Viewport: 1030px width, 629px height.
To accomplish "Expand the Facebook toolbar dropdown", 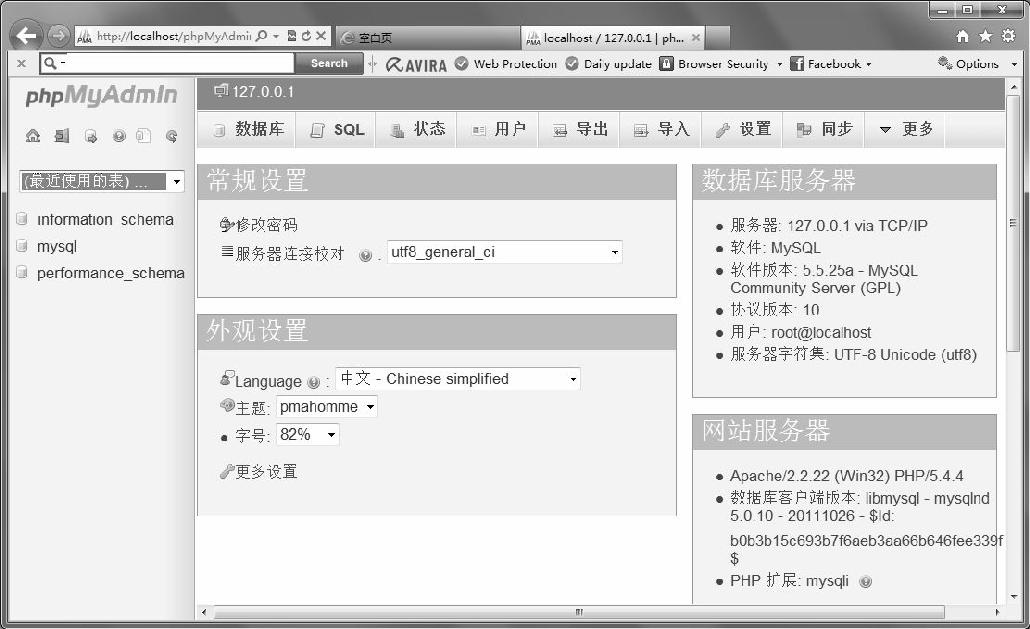I will 868,64.
